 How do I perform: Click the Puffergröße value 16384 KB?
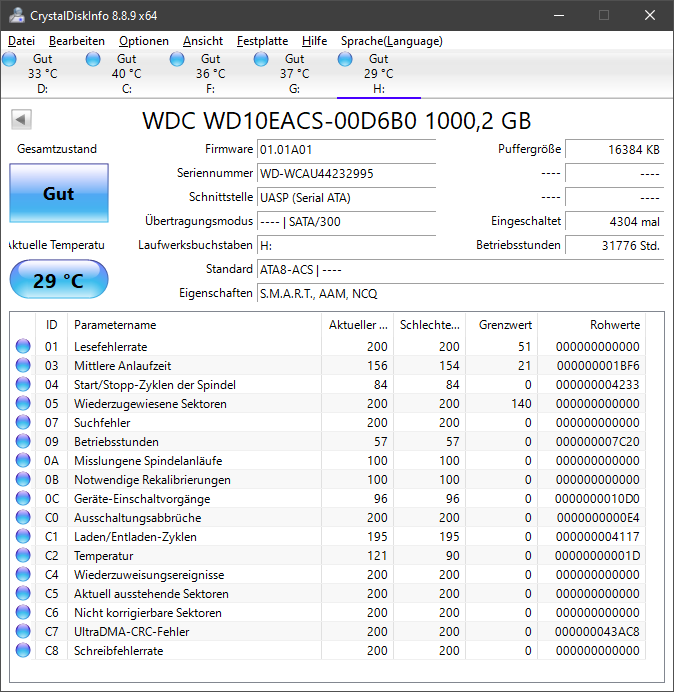[x=614, y=150]
